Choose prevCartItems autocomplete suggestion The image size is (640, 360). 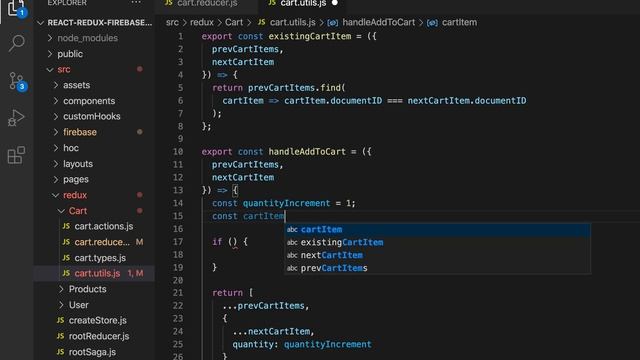pyautogui.click(x=437, y=268)
